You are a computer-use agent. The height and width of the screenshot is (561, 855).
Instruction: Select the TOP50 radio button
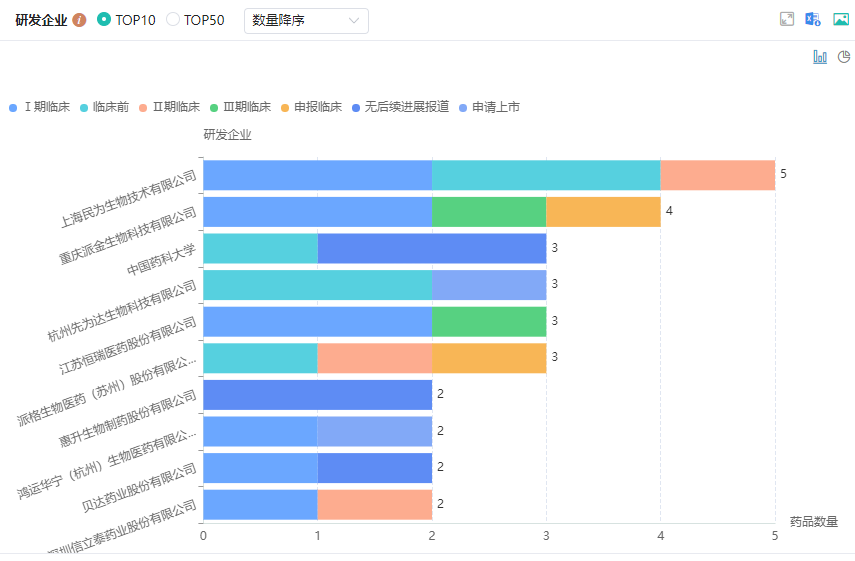[x=173, y=20]
